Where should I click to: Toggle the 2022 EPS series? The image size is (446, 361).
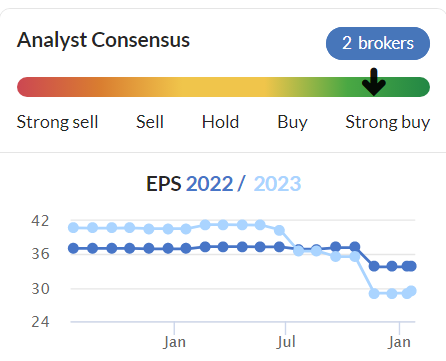209,184
